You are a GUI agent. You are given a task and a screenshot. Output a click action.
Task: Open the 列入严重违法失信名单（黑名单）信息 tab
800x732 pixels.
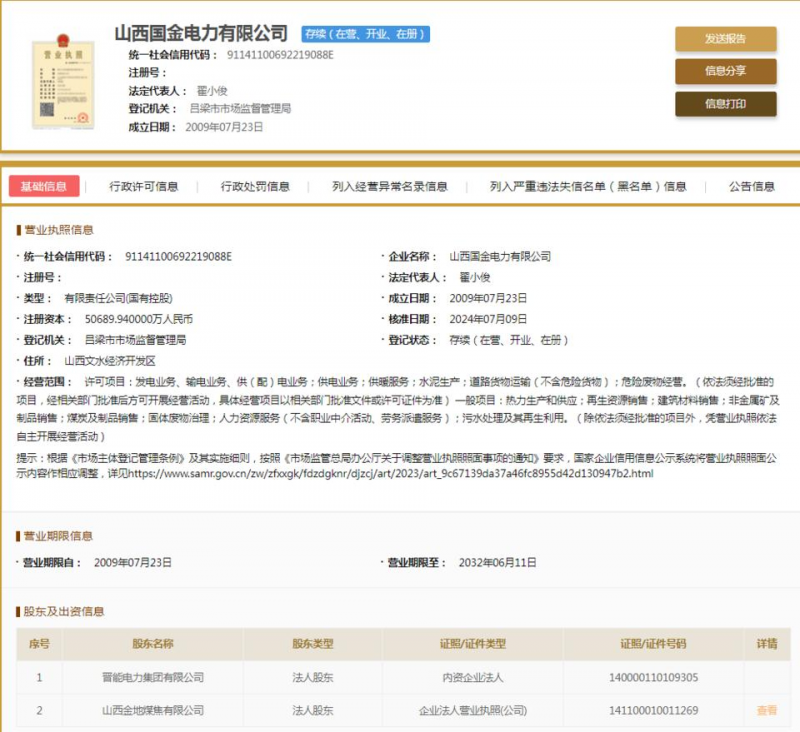588,186
